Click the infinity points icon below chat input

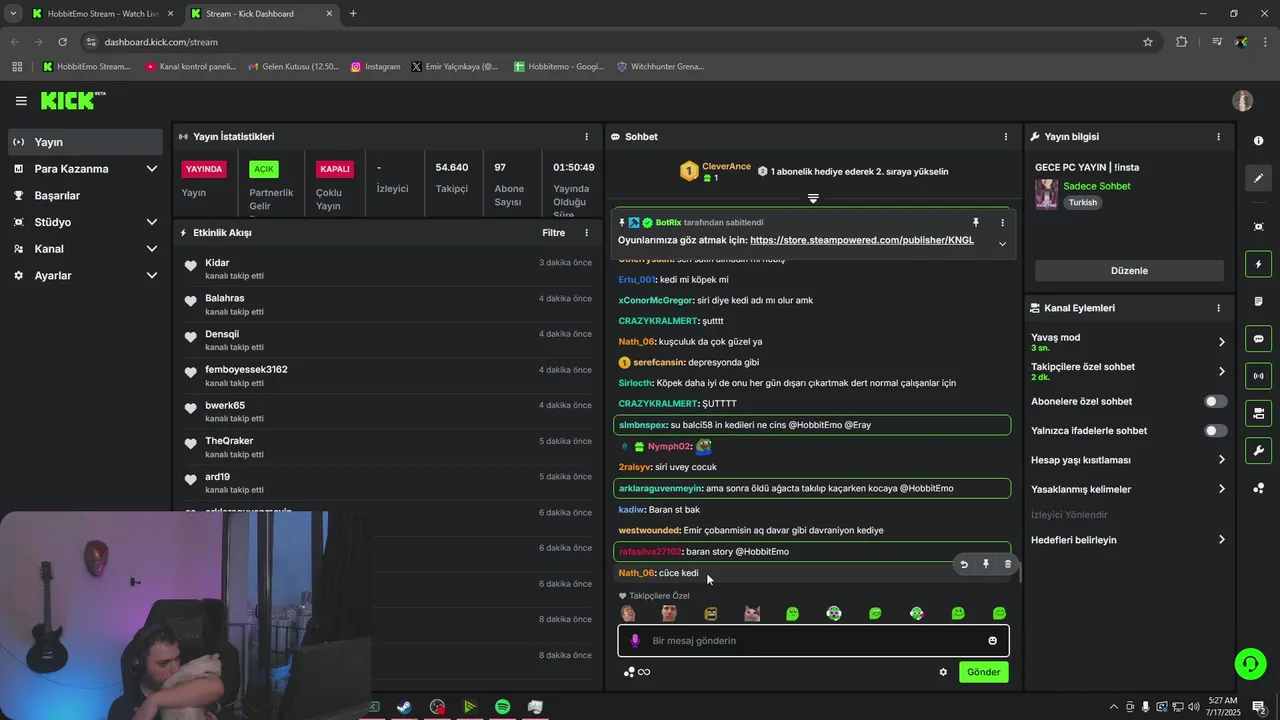[x=644, y=672]
